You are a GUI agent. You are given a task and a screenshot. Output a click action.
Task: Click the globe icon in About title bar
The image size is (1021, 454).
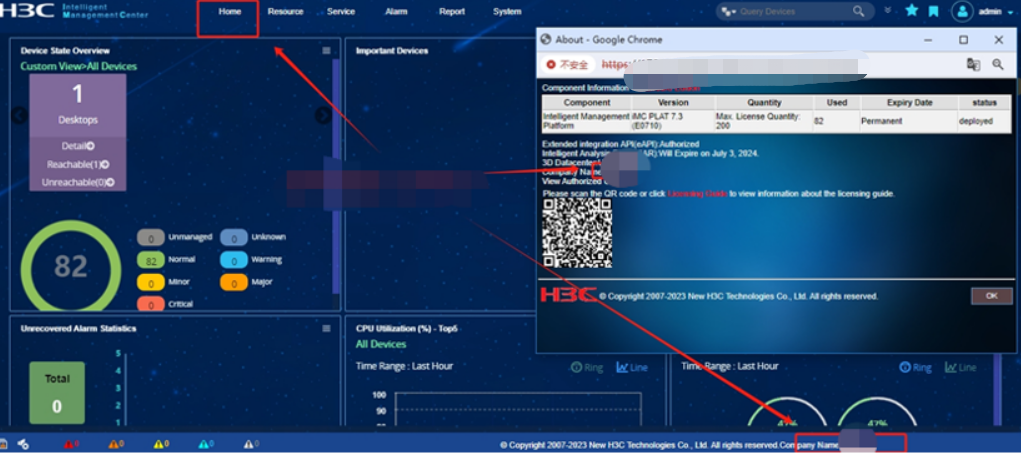point(546,40)
